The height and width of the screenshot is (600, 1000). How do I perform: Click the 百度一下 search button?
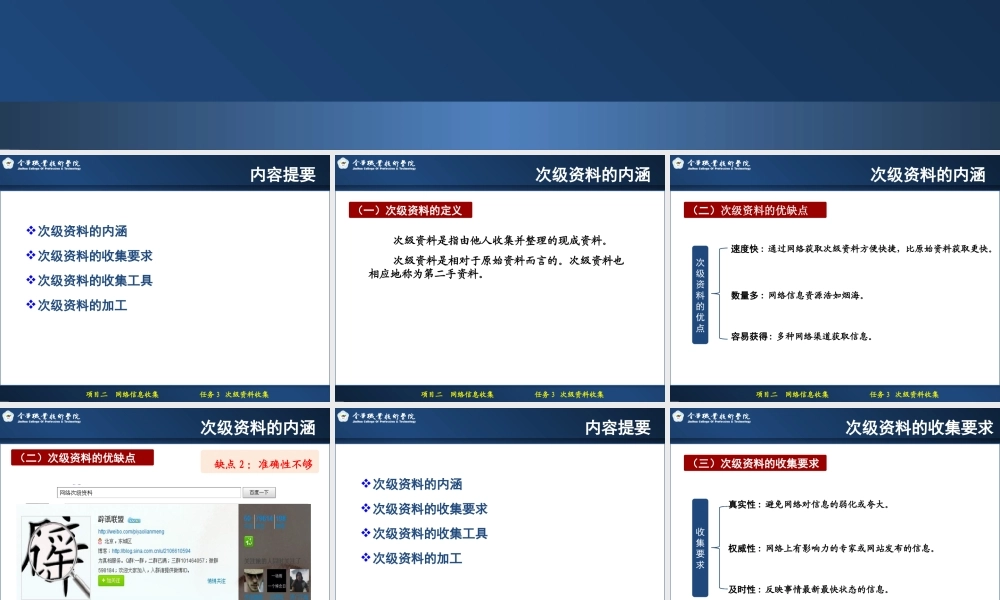pyautogui.click(x=259, y=492)
